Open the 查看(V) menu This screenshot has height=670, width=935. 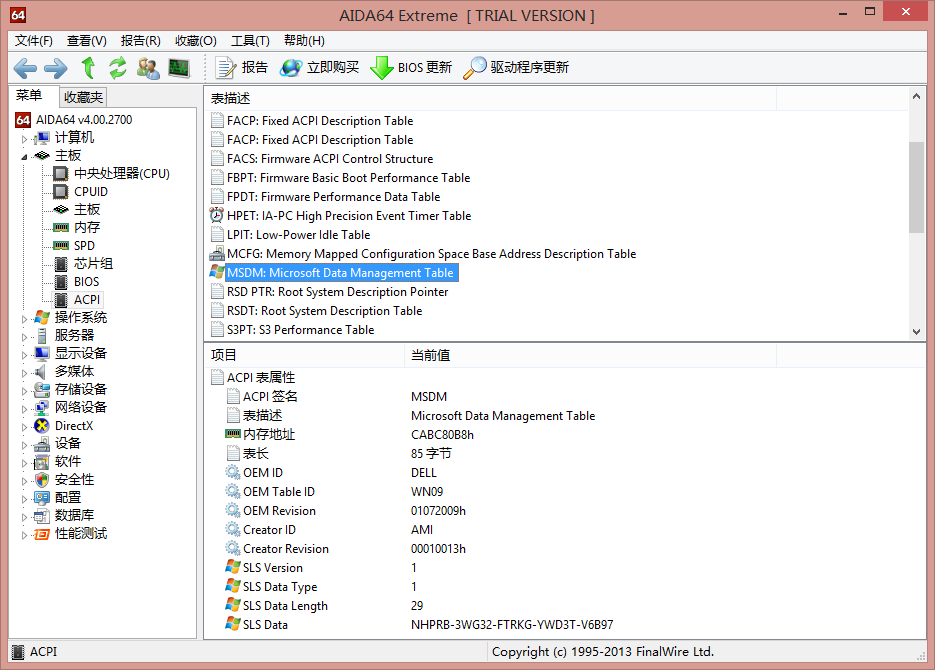[86, 41]
